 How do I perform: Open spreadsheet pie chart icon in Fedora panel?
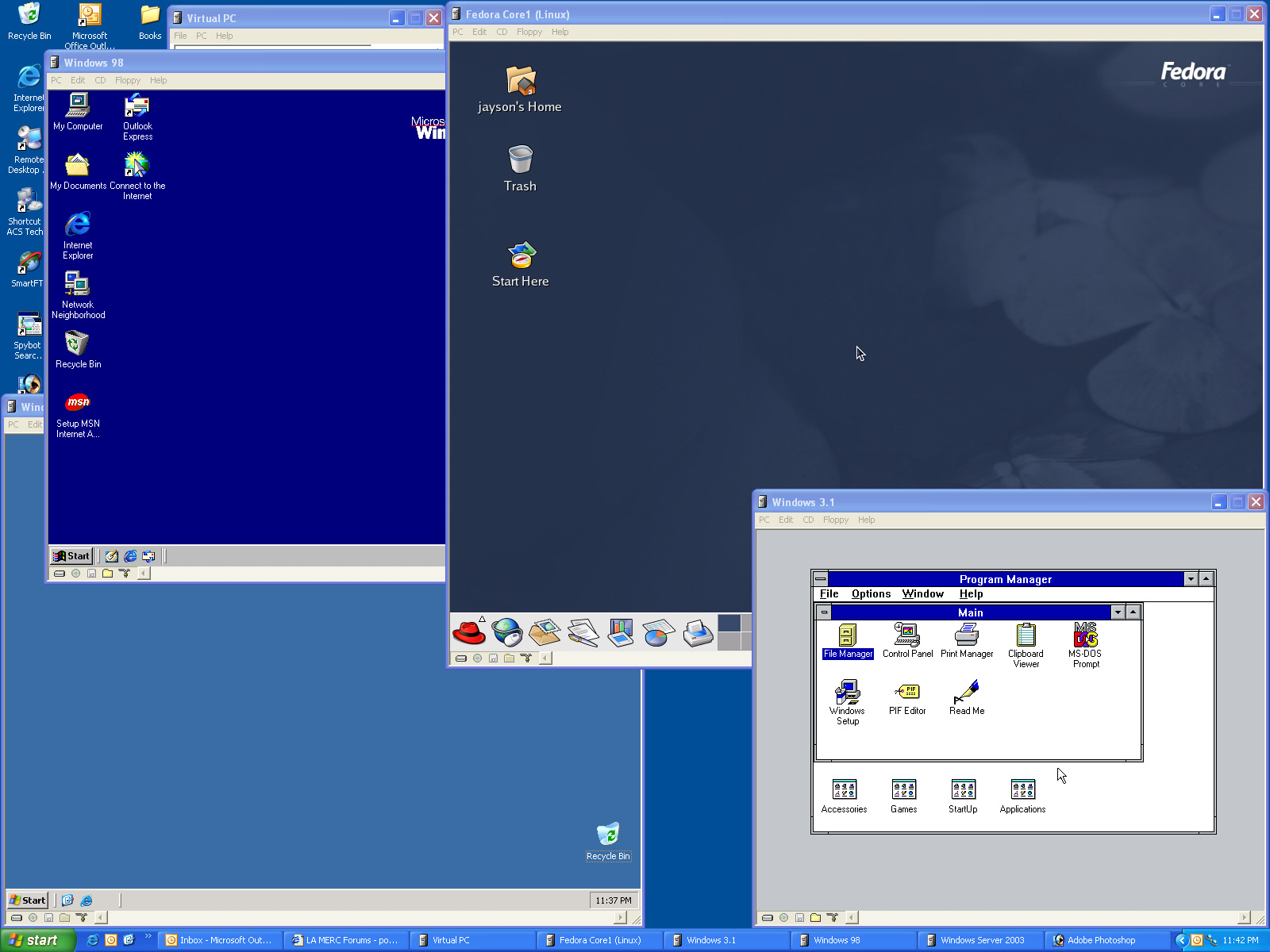(658, 632)
